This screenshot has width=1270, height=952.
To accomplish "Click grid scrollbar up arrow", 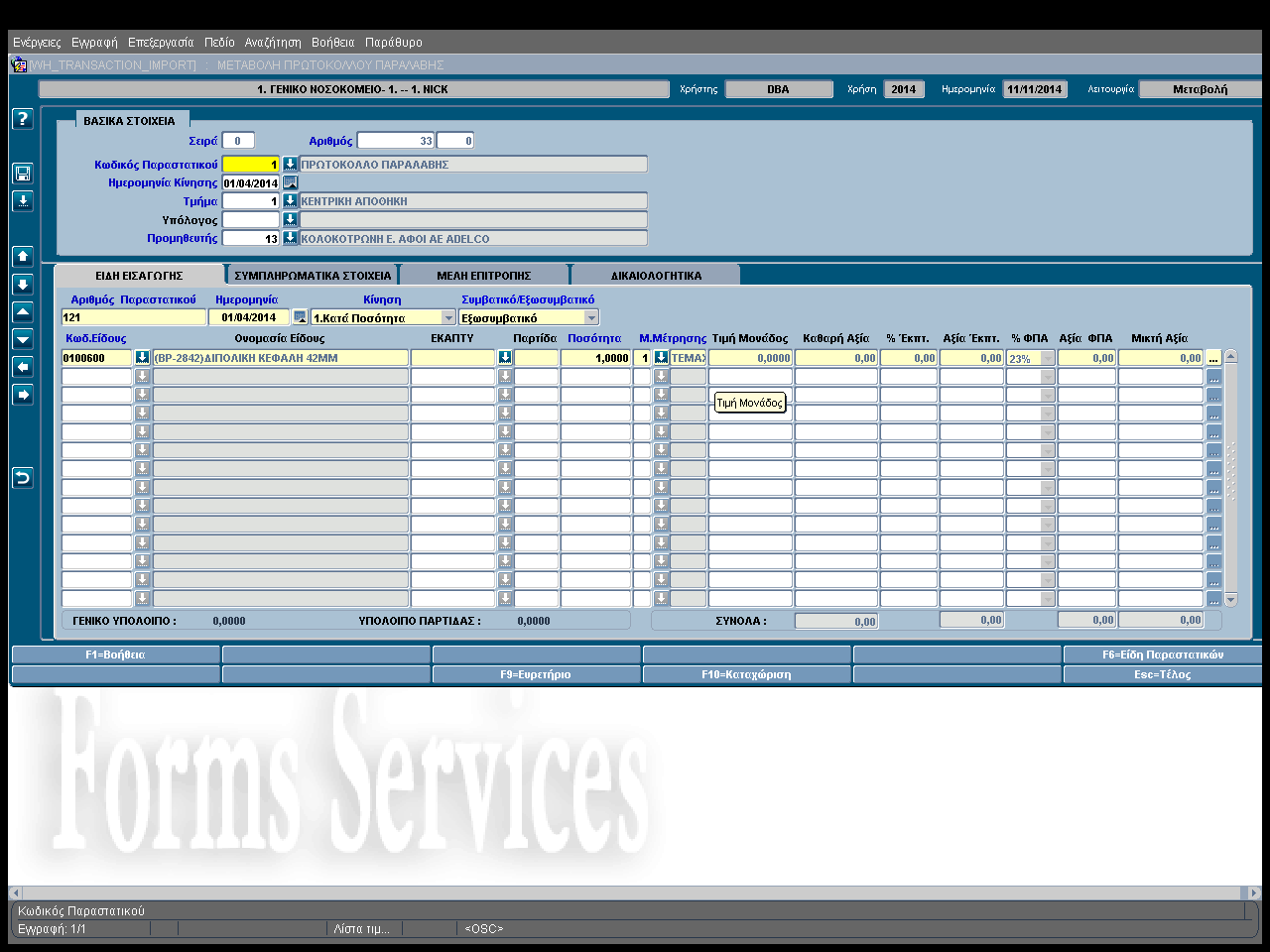I will pyautogui.click(x=1231, y=356).
